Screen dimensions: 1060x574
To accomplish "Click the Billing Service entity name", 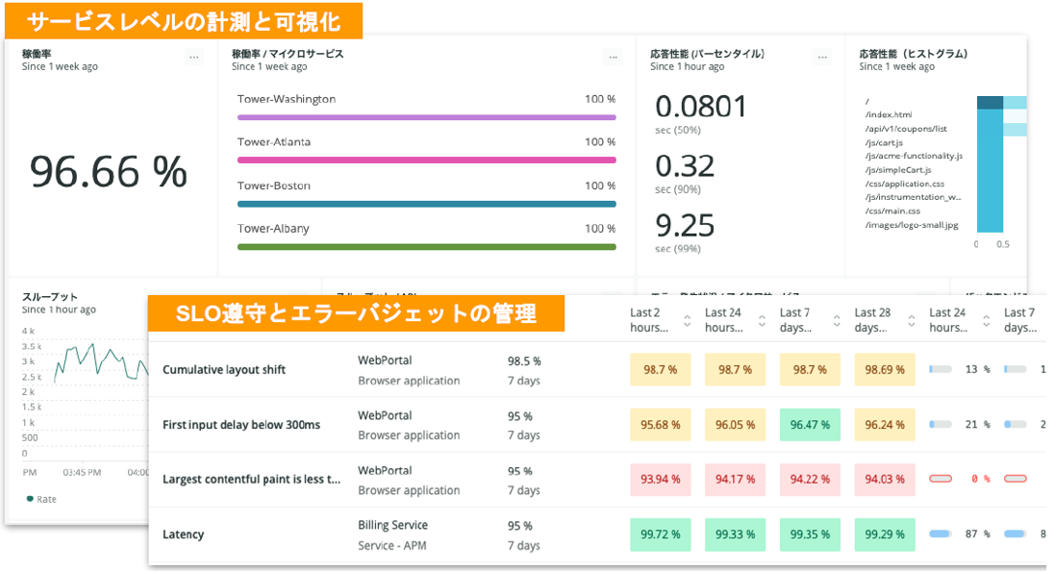I will click(x=392, y=525).
